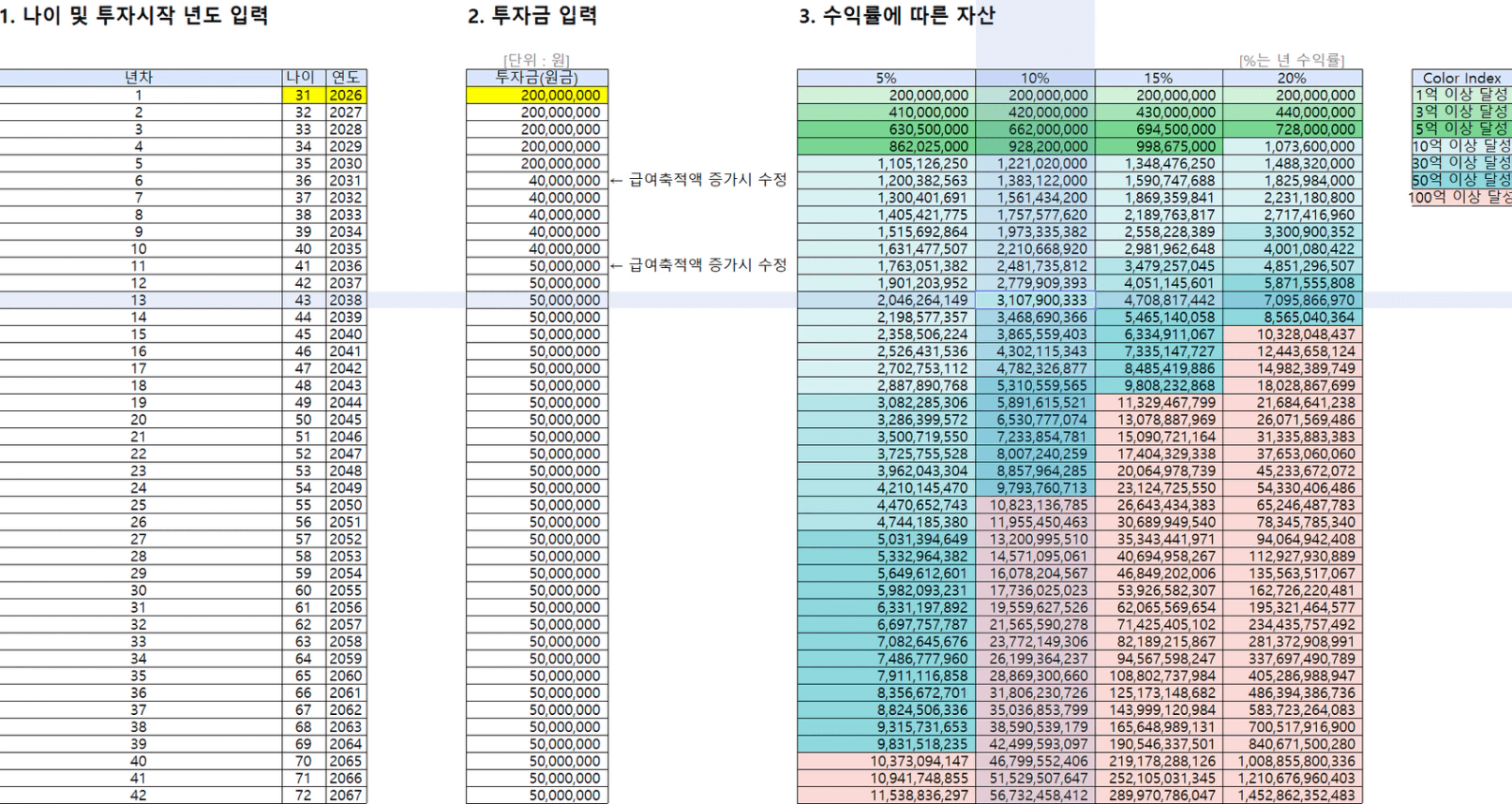Click the '20%' return rate column header
This screenshot has width=1512, height=804.
click(1292, 78)
